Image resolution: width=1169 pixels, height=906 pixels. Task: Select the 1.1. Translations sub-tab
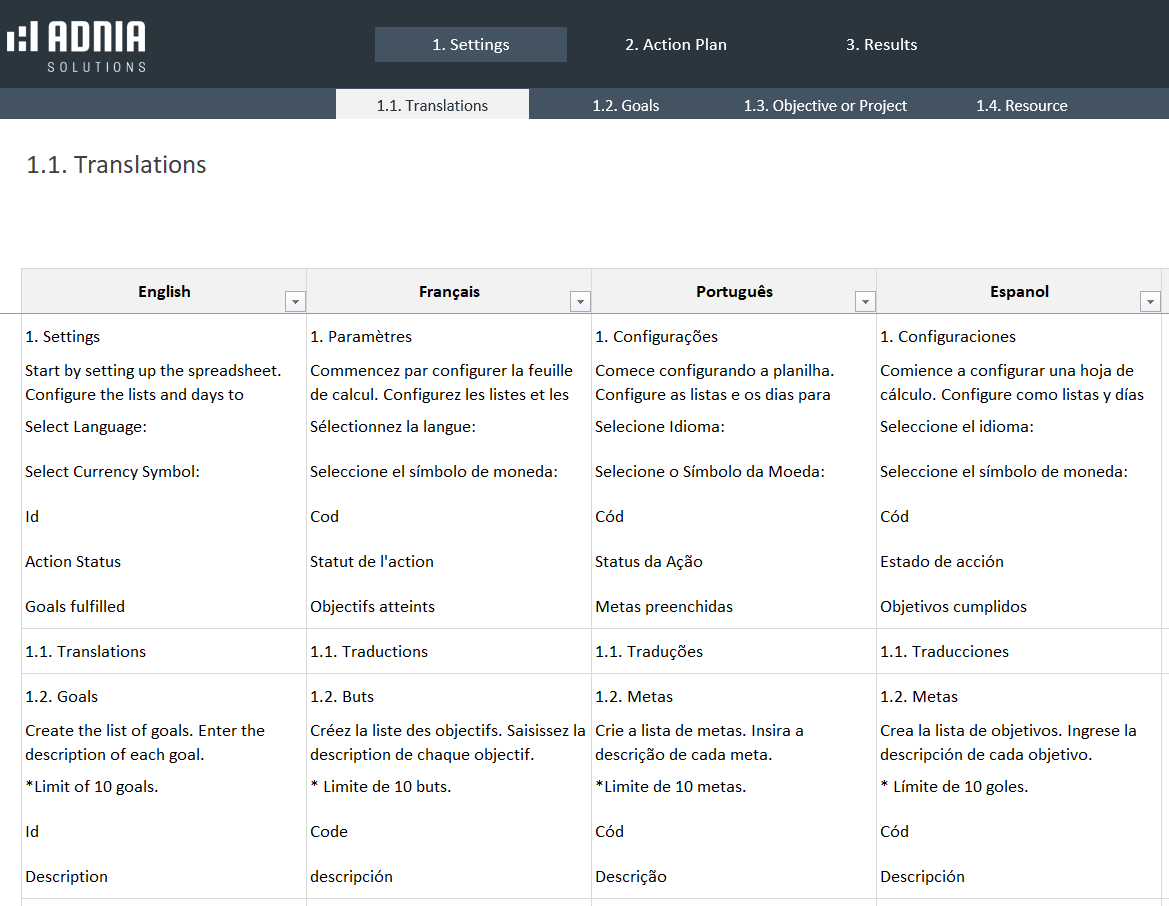[432, 105]
